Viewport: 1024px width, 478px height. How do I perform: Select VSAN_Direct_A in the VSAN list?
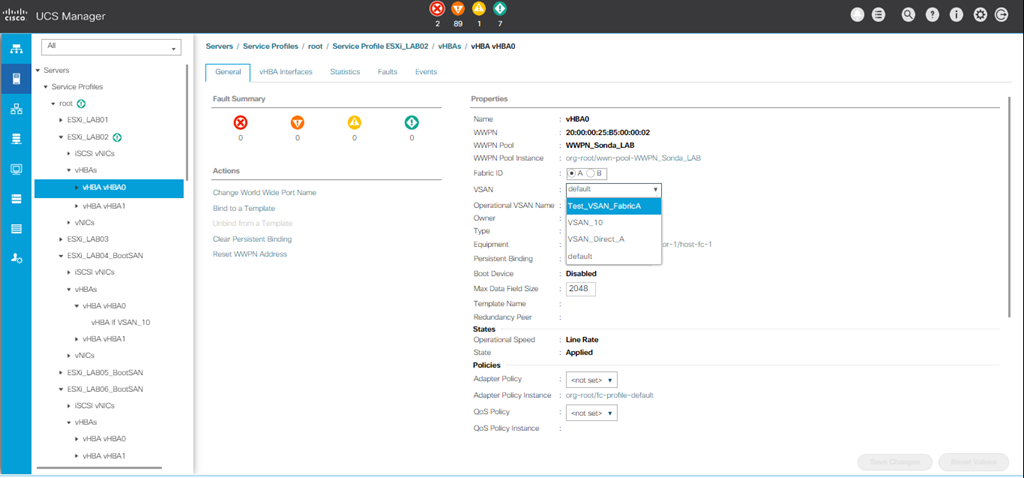coord(596,239)
